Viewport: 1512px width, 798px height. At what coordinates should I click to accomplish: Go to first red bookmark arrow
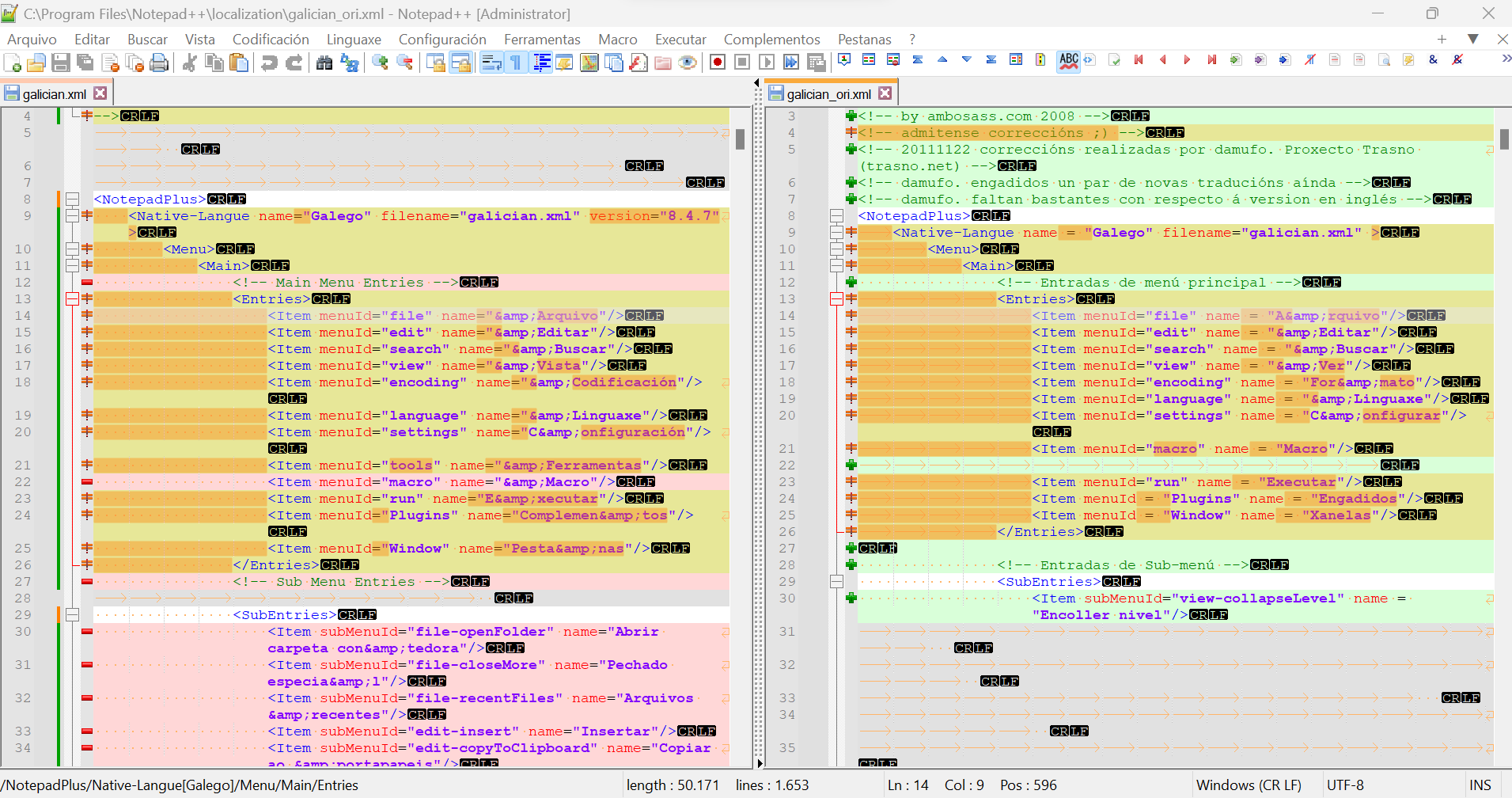coord(1139,60)
